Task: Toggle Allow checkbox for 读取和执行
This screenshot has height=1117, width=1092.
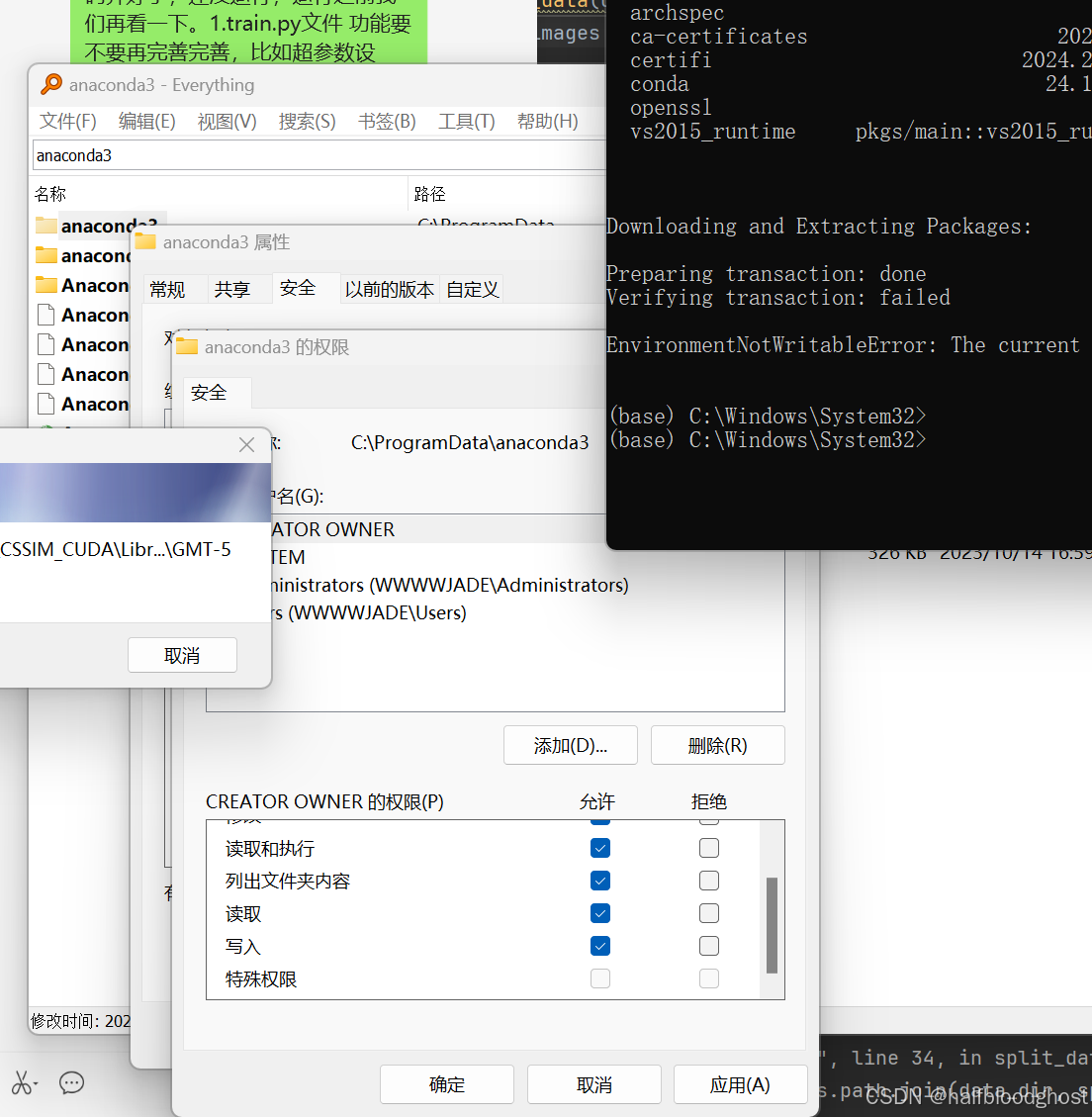Action: point(600,848)
